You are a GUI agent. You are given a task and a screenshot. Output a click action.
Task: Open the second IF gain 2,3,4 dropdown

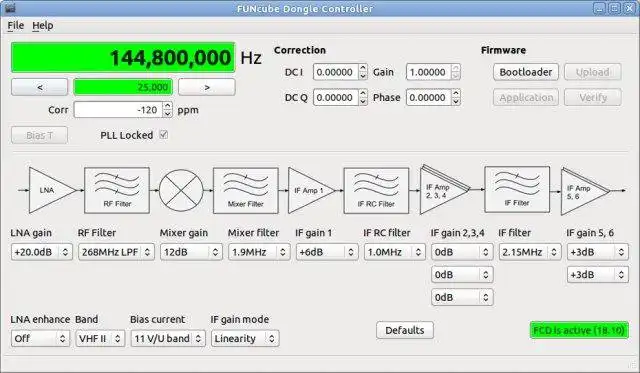[462, 275]
